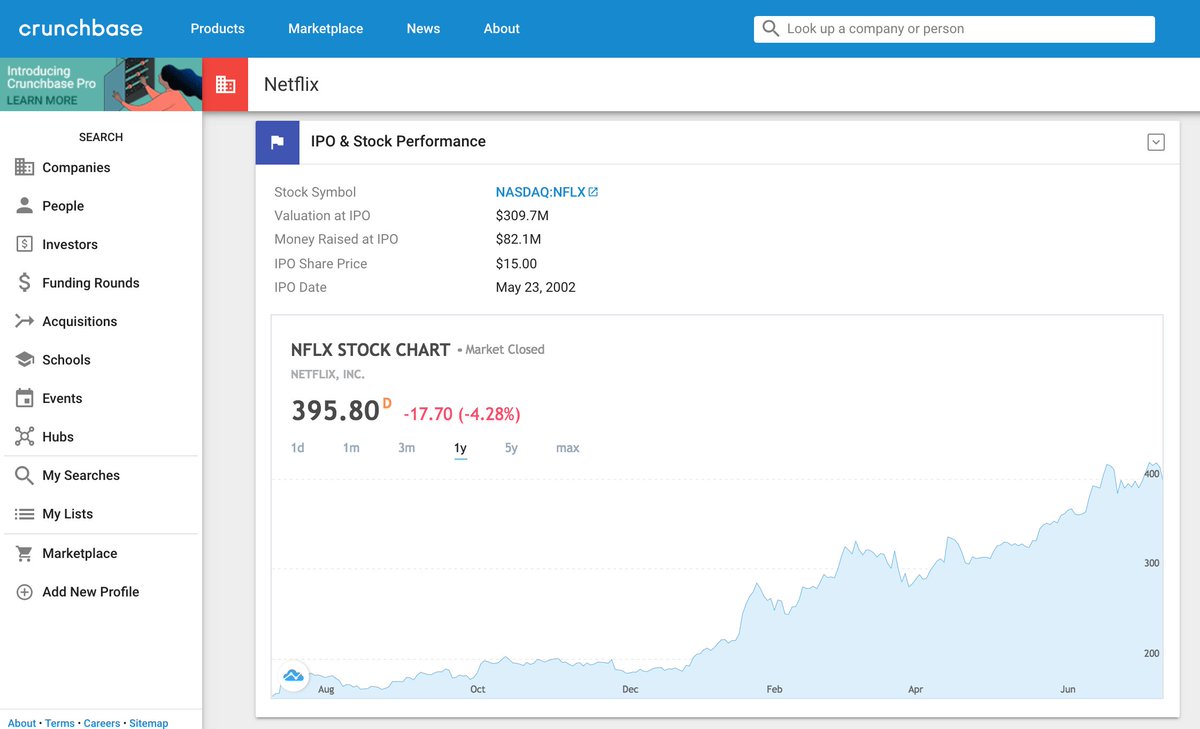Click the Funding Rounds dollar sign icon
The width and height of the screenshot is (1200, 729).
click(x=25, y=283)
